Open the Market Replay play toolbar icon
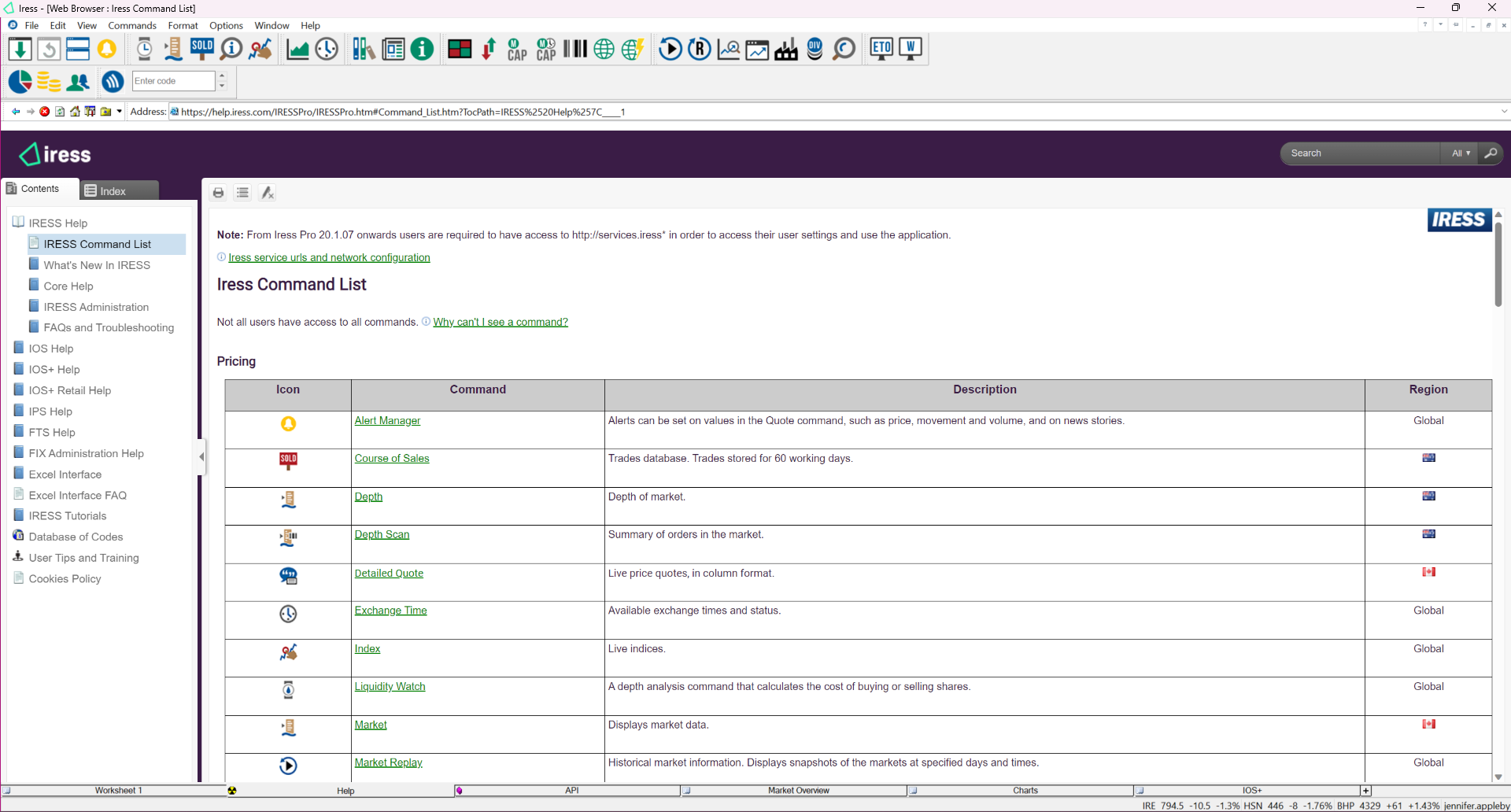 tap(671, 49)
